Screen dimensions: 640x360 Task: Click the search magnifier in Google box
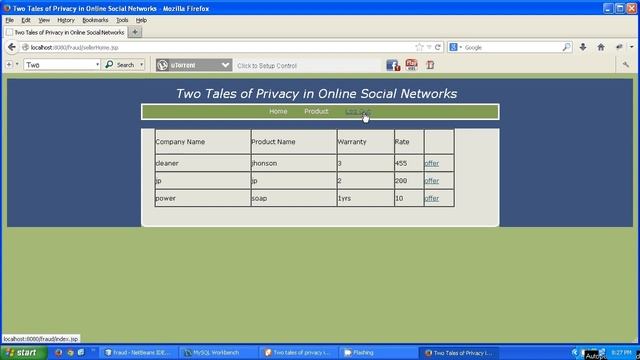(566, 47)
